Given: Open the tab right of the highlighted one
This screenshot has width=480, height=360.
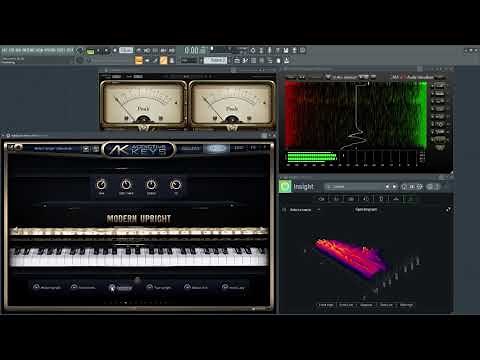Looking at the screenshot, I should [x=239, y=148].
